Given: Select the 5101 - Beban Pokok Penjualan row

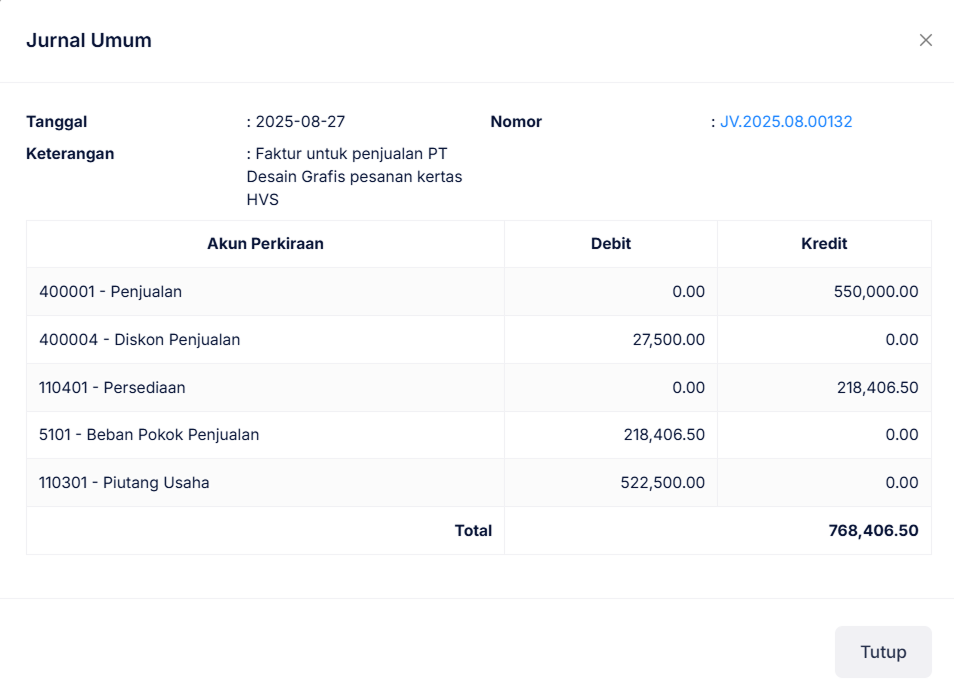Looking at the screenshot, I should pos(149,435).
